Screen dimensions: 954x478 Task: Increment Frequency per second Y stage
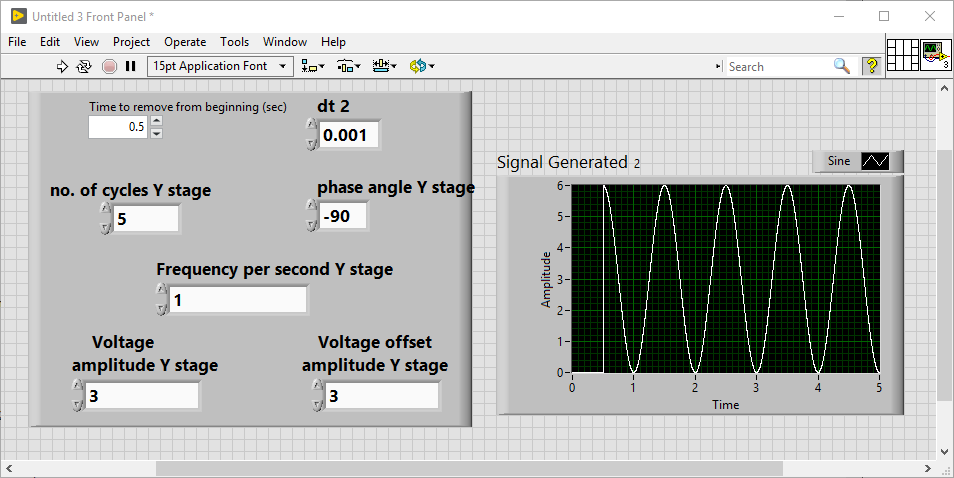click(x=161, y=289)
